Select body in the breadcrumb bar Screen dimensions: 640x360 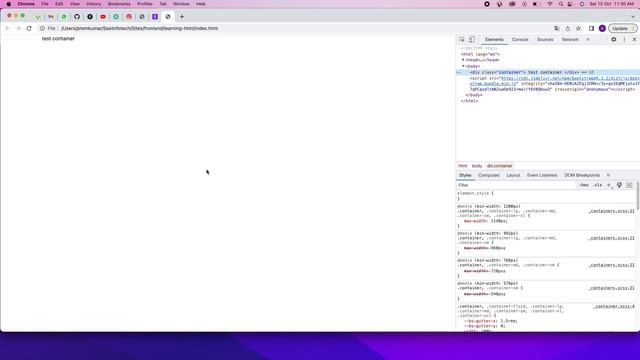pos(477,166)
